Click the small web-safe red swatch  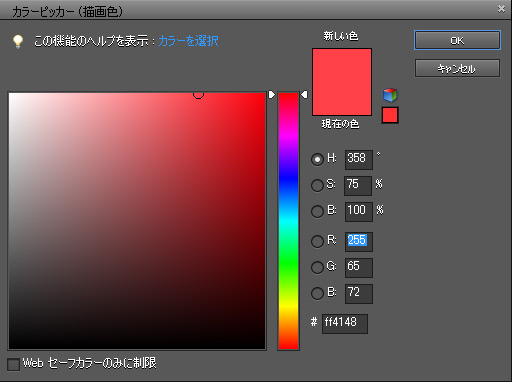coord(390,115)
